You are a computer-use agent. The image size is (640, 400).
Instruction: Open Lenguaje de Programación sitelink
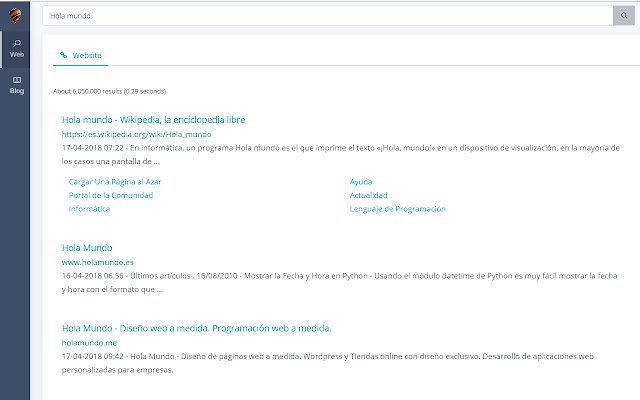point(398,209)
